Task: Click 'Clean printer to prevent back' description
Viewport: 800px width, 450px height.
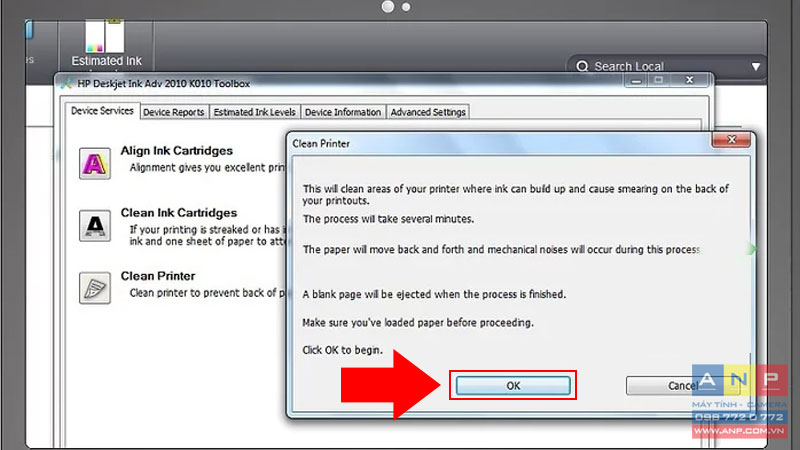Action: (207, 293)
